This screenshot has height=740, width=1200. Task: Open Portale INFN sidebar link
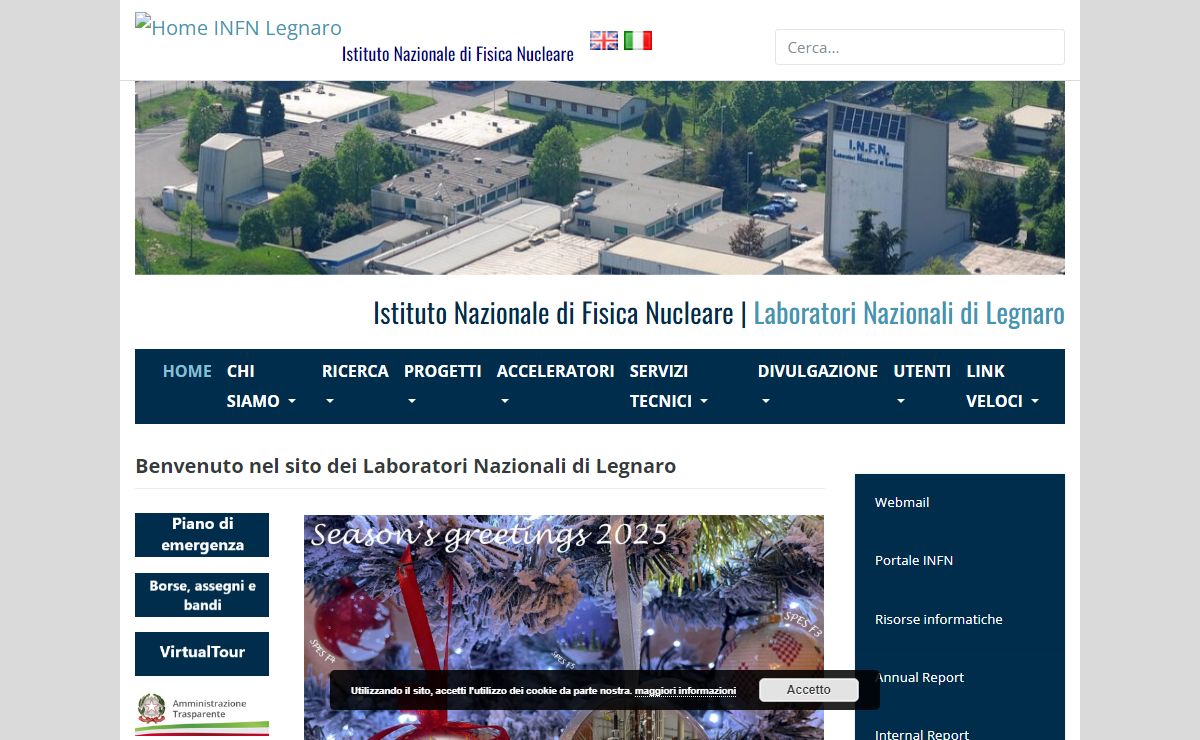click(x=914, y=560)
